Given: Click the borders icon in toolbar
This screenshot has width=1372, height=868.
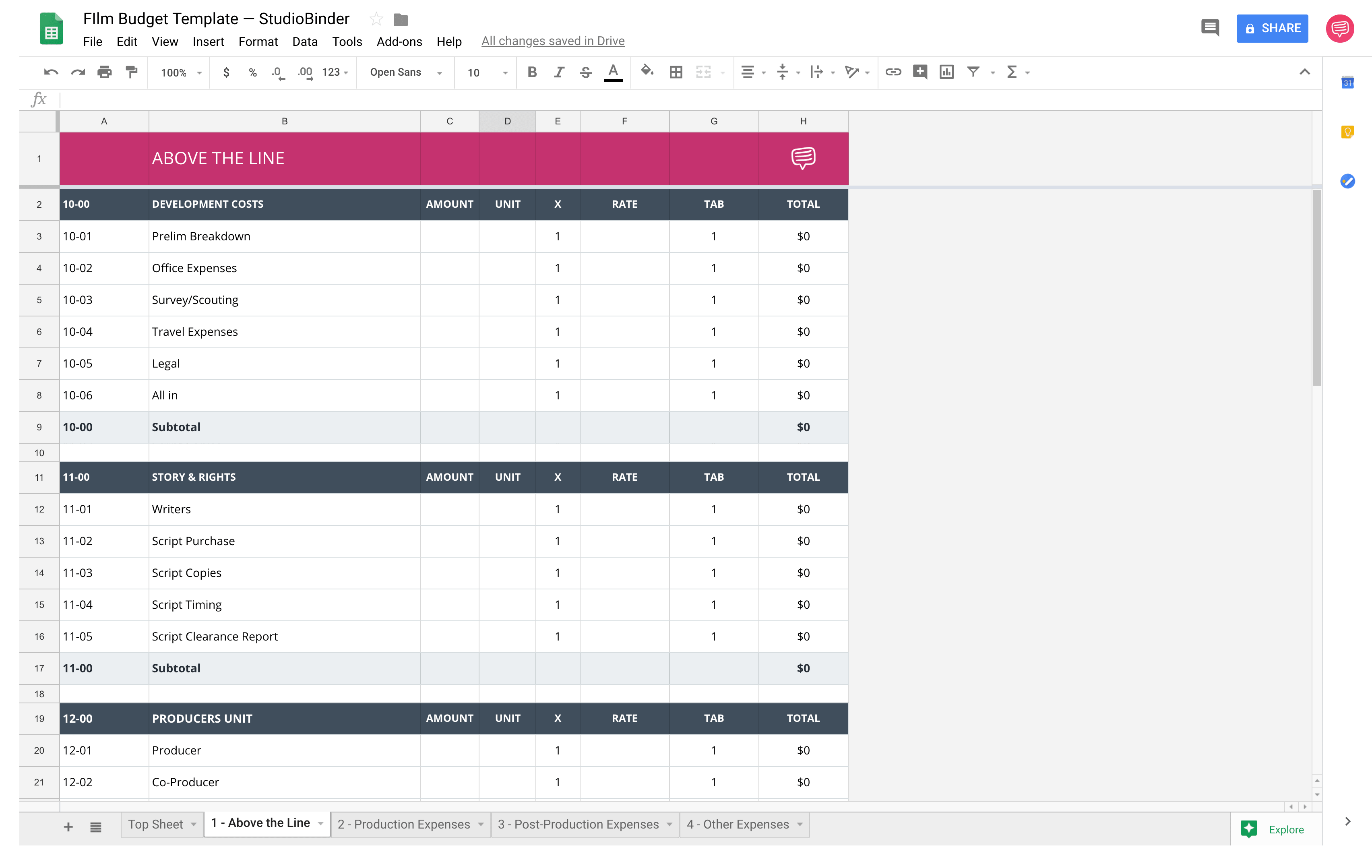Looking at the screenshot, I should click(x=676, y=71).
